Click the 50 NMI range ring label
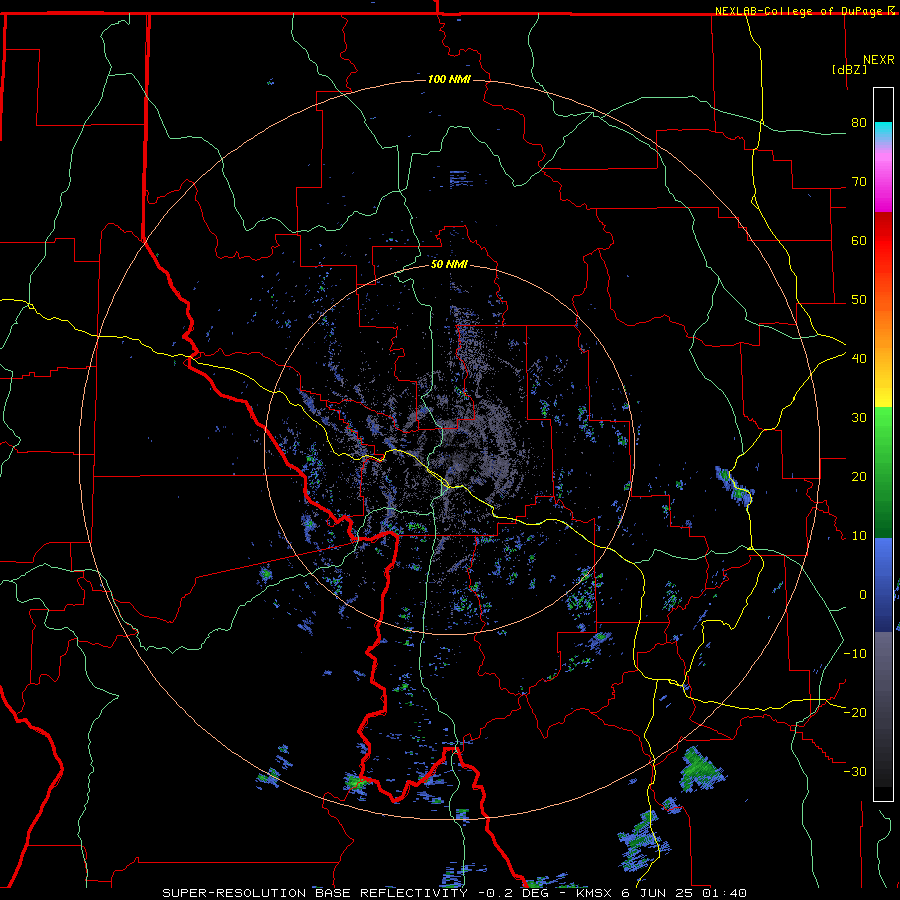 pos(449,265)
